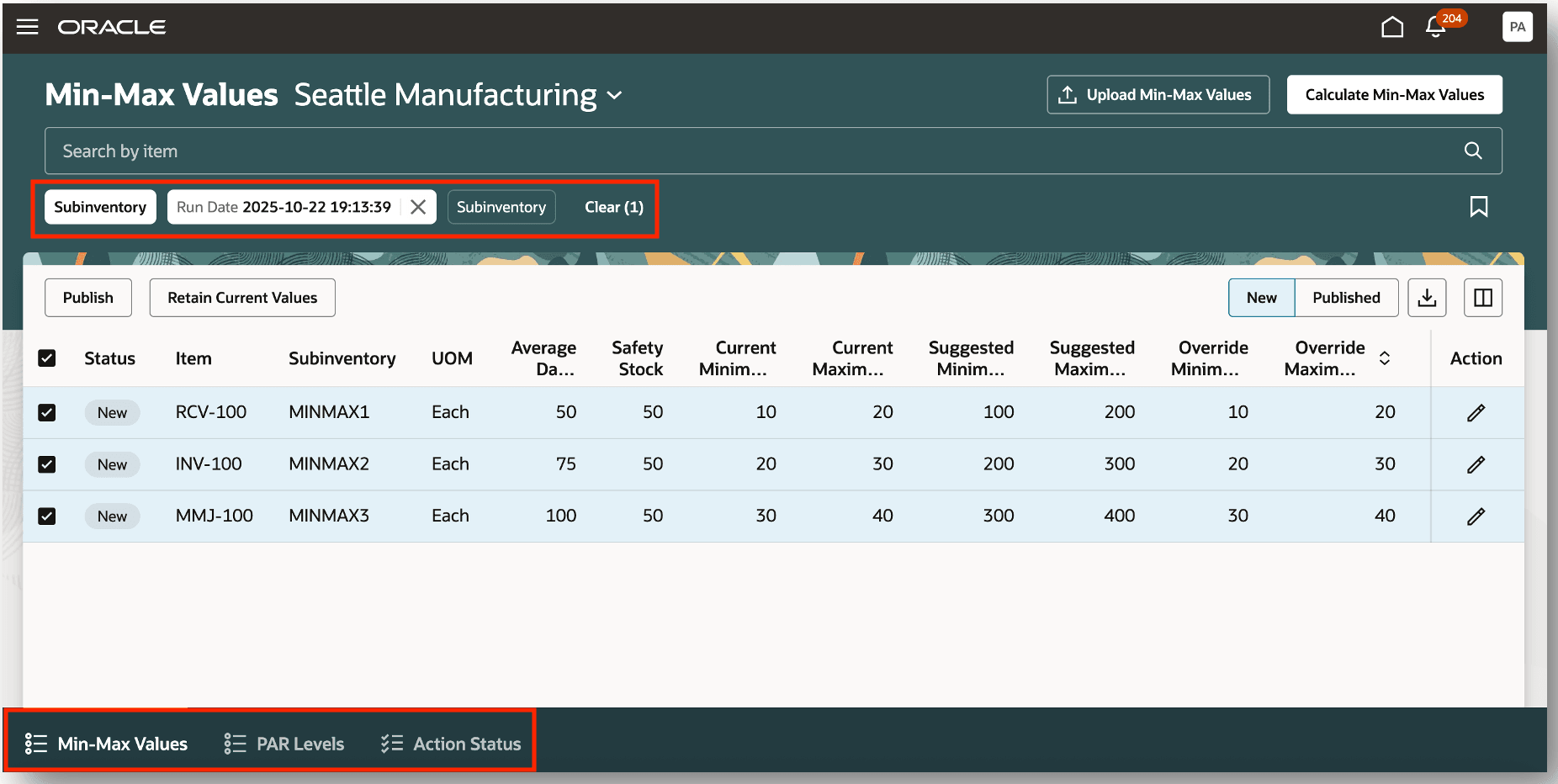This screenshot has height=784, width=1558.
Task: Uncheck the INV-100 row checkbox
Action: tap(47, 464)
